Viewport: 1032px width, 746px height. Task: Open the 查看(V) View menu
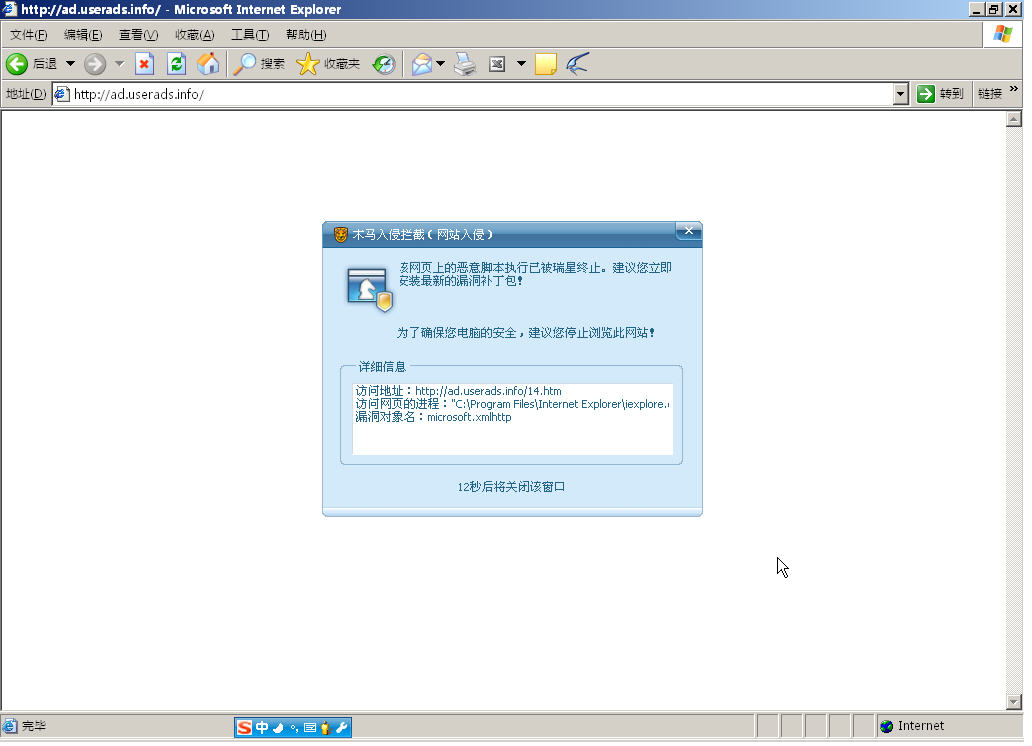coord(138,35)
